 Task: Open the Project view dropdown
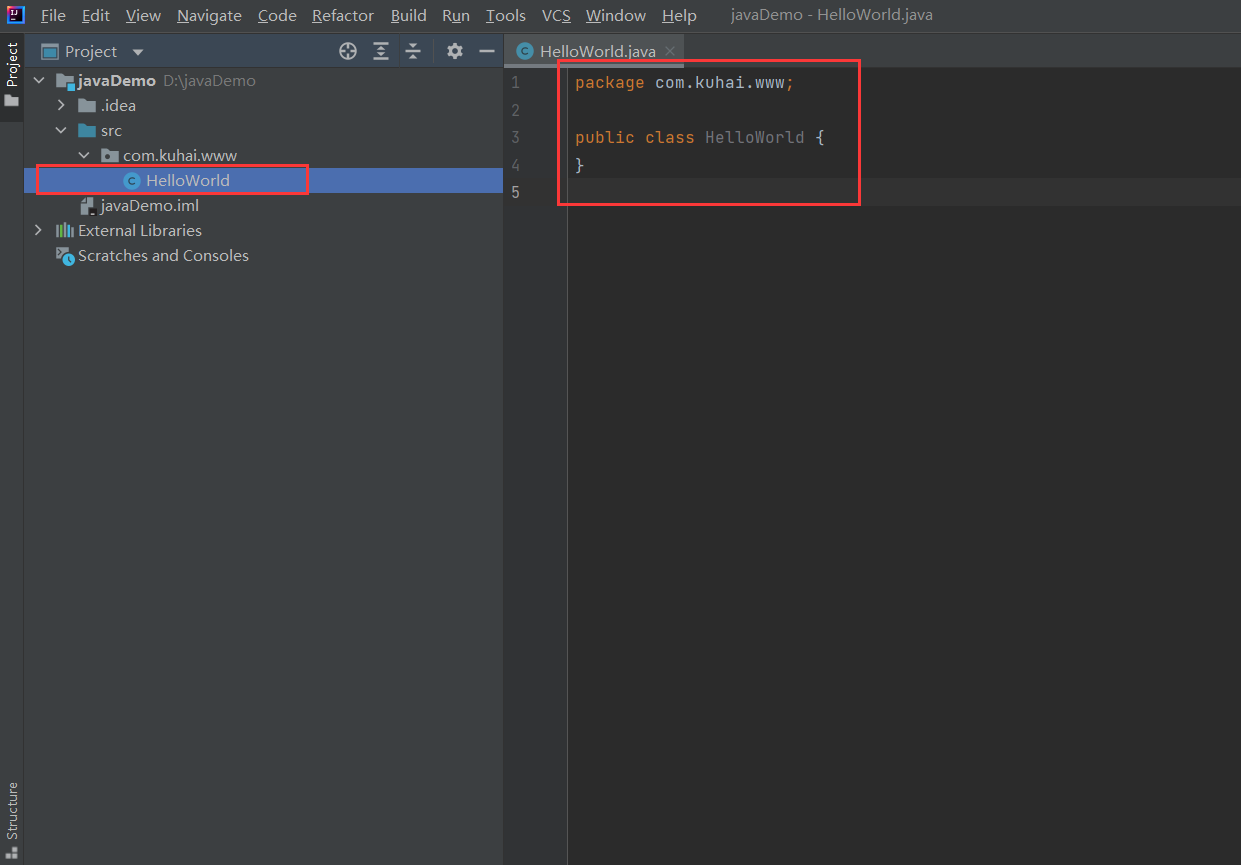point(138,52)
